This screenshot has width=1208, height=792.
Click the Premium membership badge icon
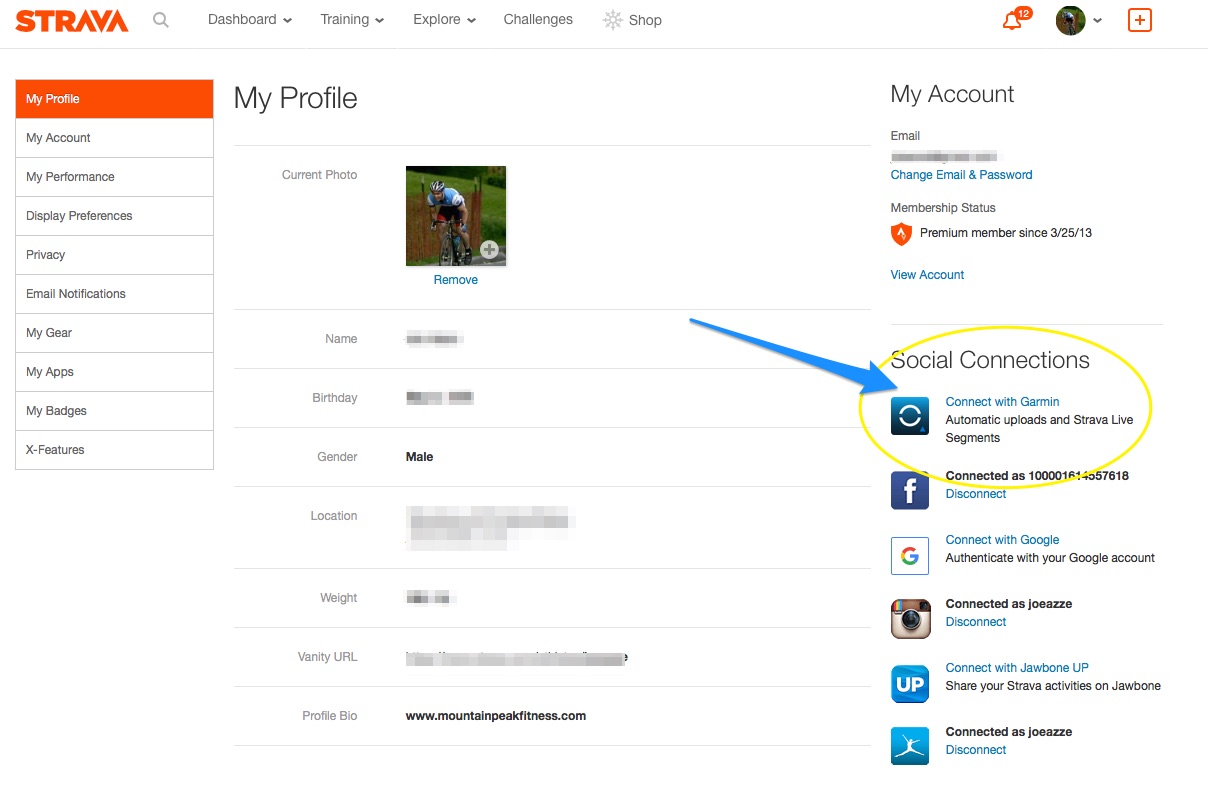coord(901,234)
